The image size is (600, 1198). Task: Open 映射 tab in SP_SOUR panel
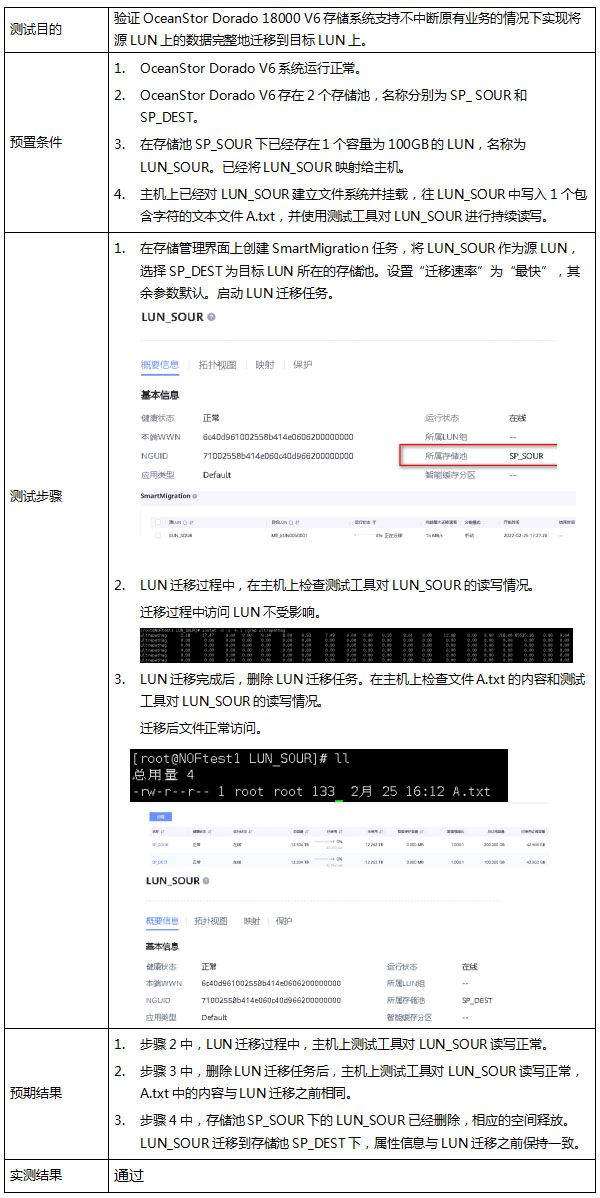(x=265, y=365)
